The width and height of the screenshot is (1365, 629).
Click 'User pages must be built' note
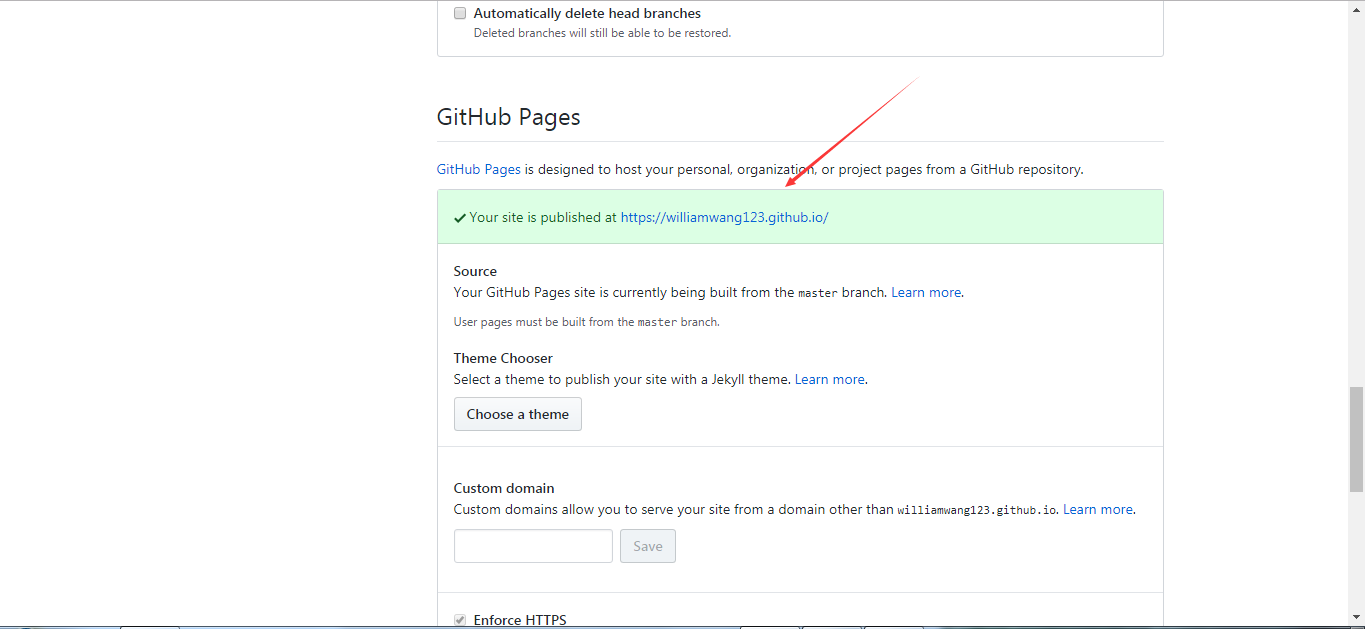(587, 322)
